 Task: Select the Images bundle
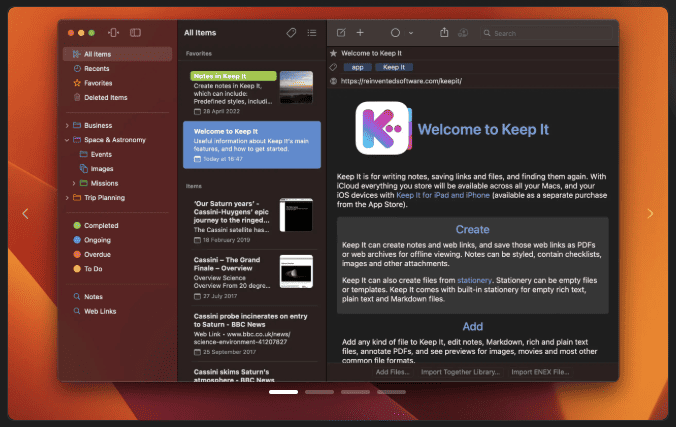click(x=102, y=169)
